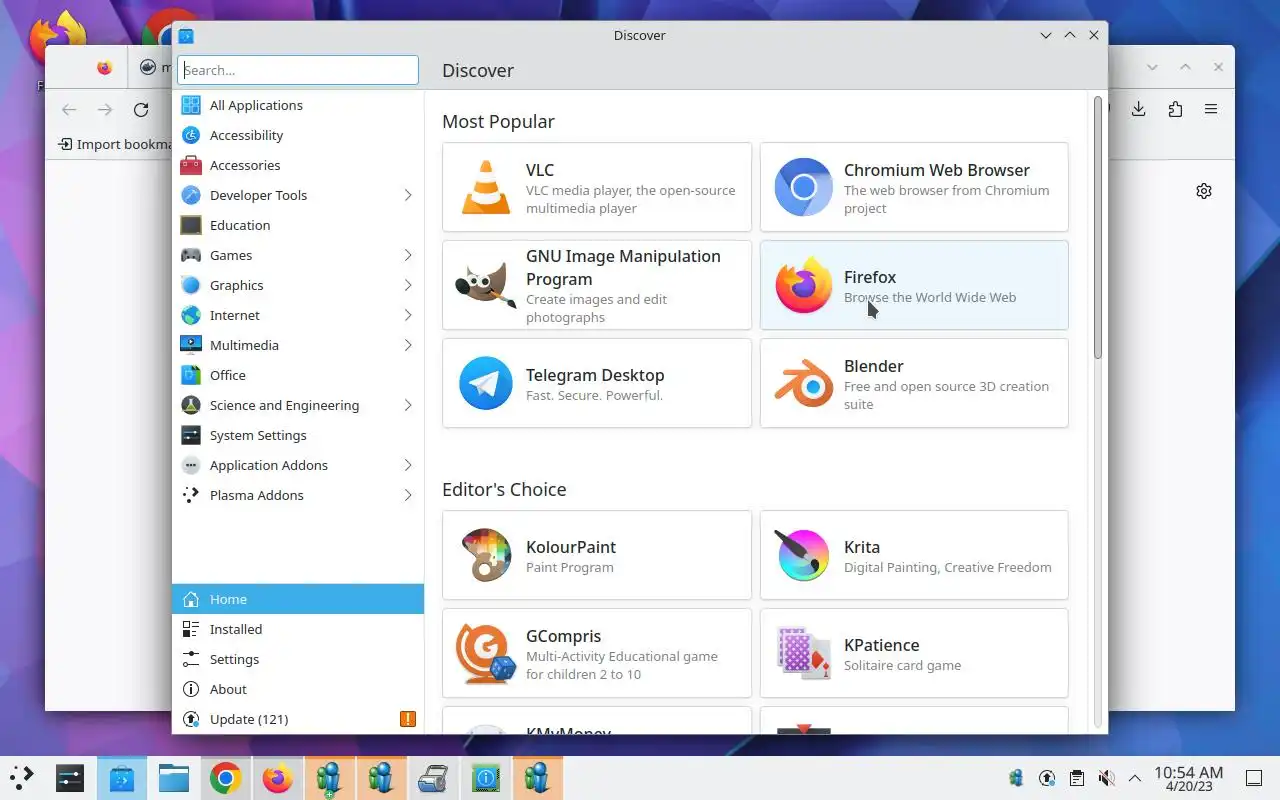Image resolution: width=1280 pixels, height=800 pixels.
Task: Open Dolphin file manager from taskbar
Action: tap(173, 778)
